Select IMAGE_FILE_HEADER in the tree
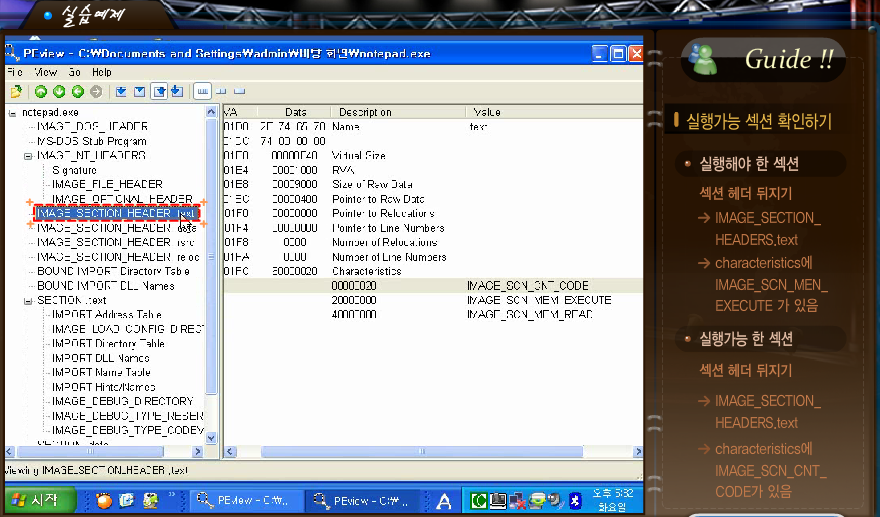 tap(107, 184)
